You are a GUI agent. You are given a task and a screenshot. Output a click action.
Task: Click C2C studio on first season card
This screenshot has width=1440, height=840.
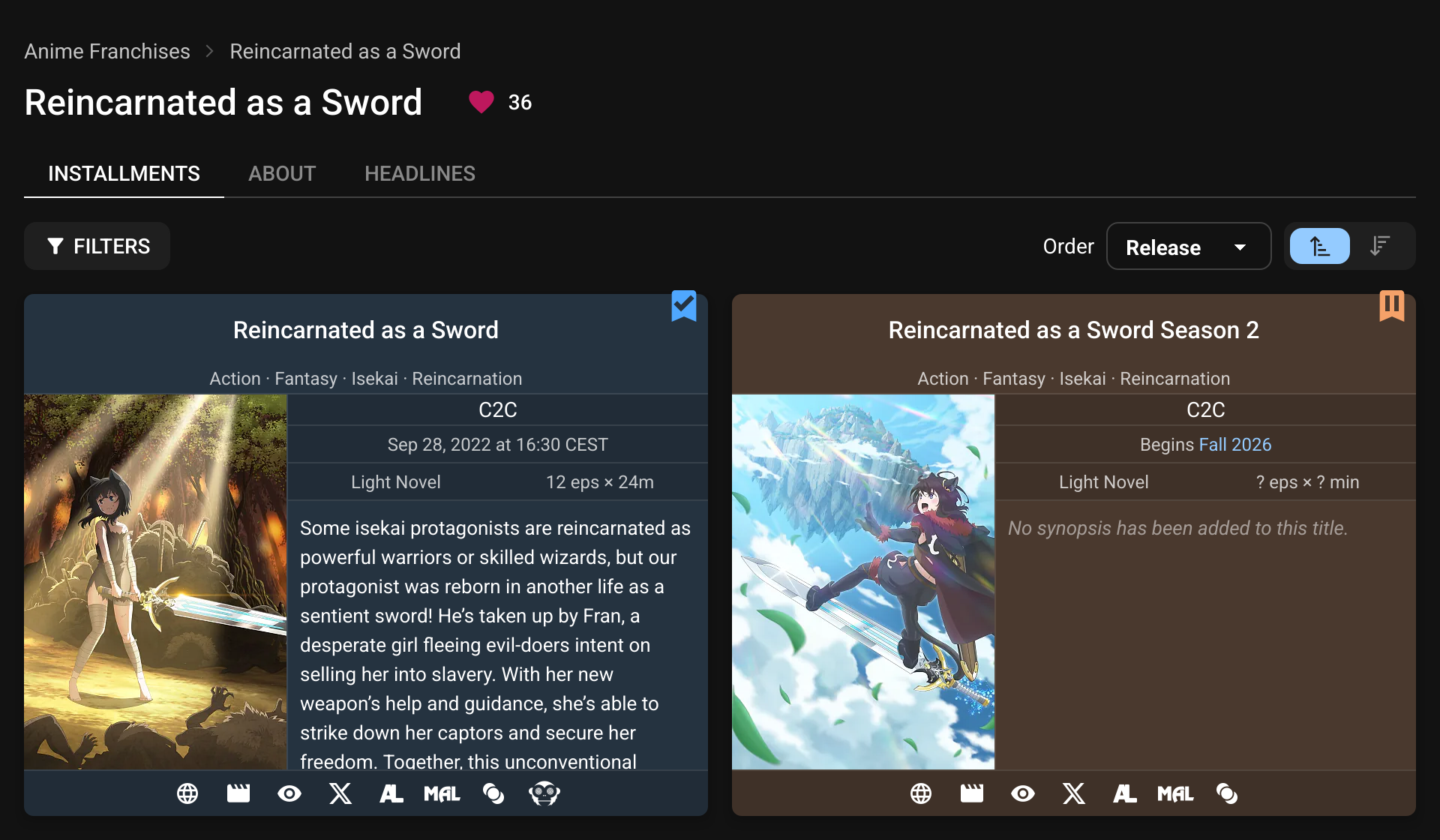498,410
